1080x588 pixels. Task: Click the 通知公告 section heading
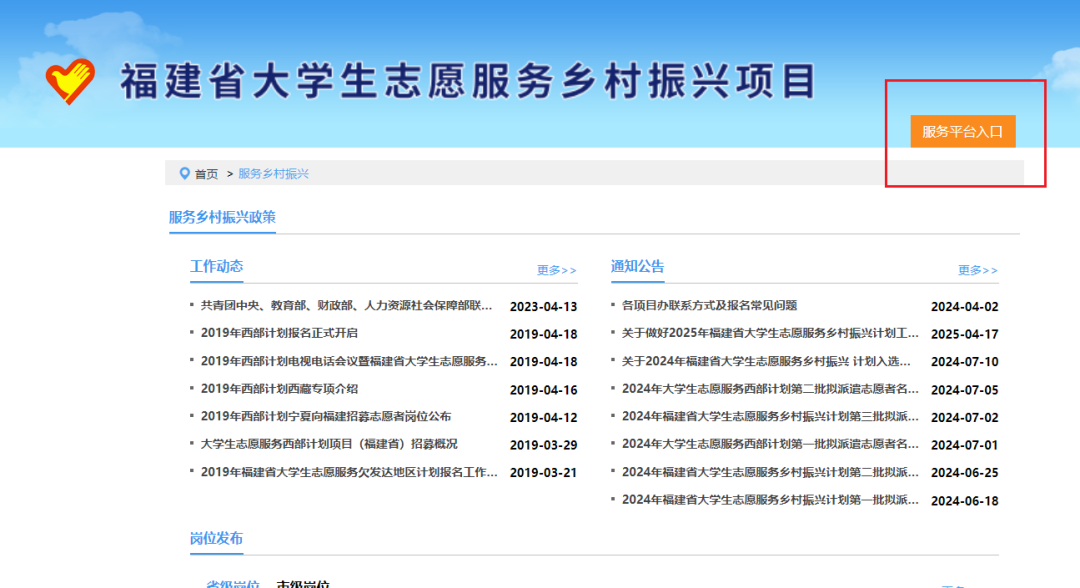tap(637, 267)
